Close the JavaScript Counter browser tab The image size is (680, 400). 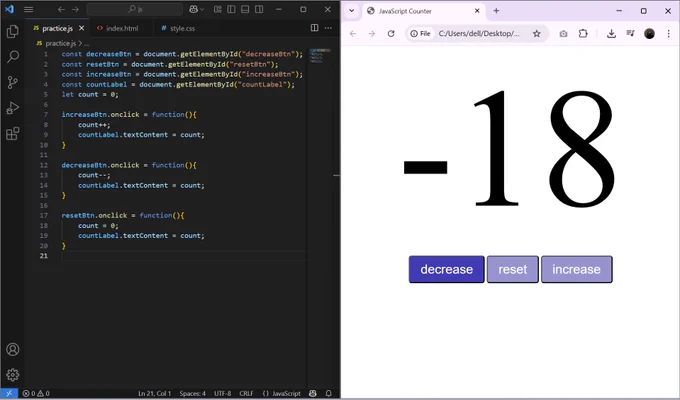click(x=477, y=11)
